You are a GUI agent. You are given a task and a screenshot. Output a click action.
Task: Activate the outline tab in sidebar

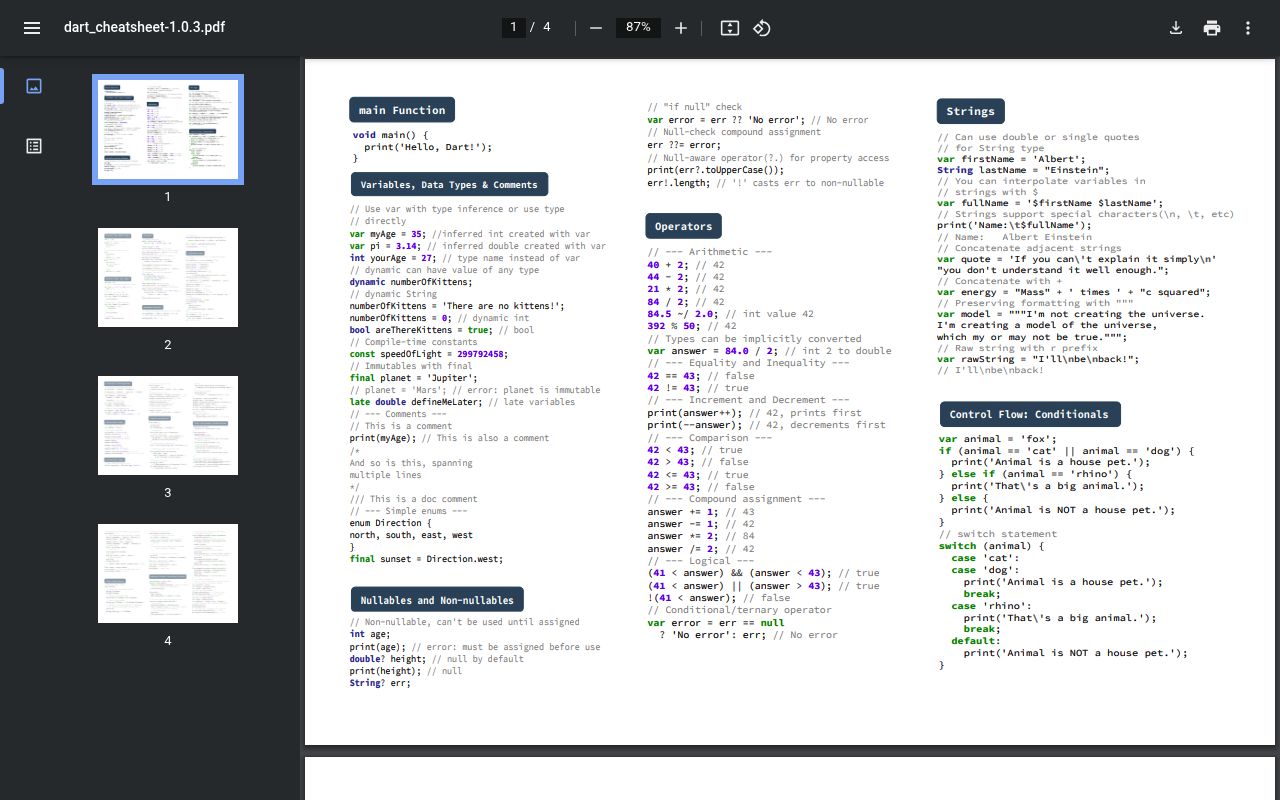click(x=33, y=145)
